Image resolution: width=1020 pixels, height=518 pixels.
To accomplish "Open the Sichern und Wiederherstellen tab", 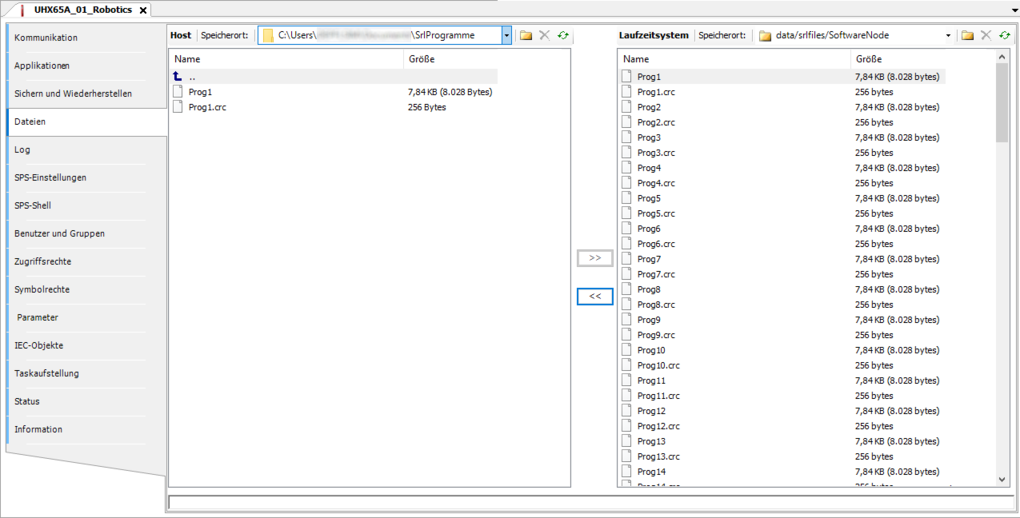I will click(73, 94).
